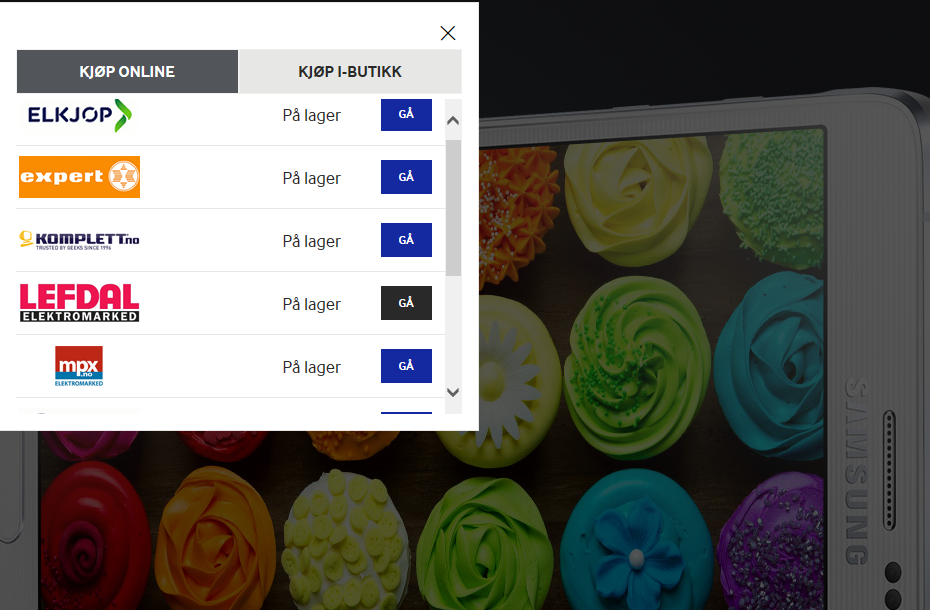The height and width of the screenshot is (610, 930).
Task: Click the orange Expert retailer logo
Action: coord(79,177)
